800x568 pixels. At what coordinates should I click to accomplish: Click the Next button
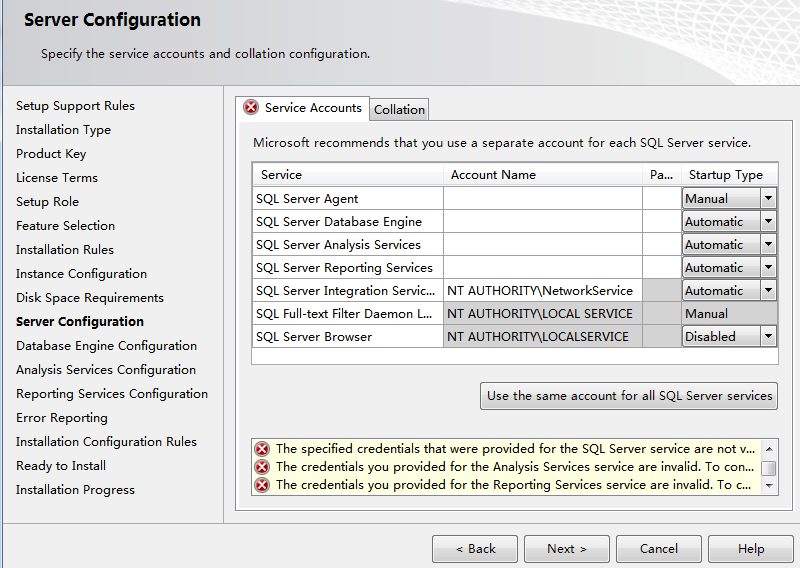pos(567,549)
